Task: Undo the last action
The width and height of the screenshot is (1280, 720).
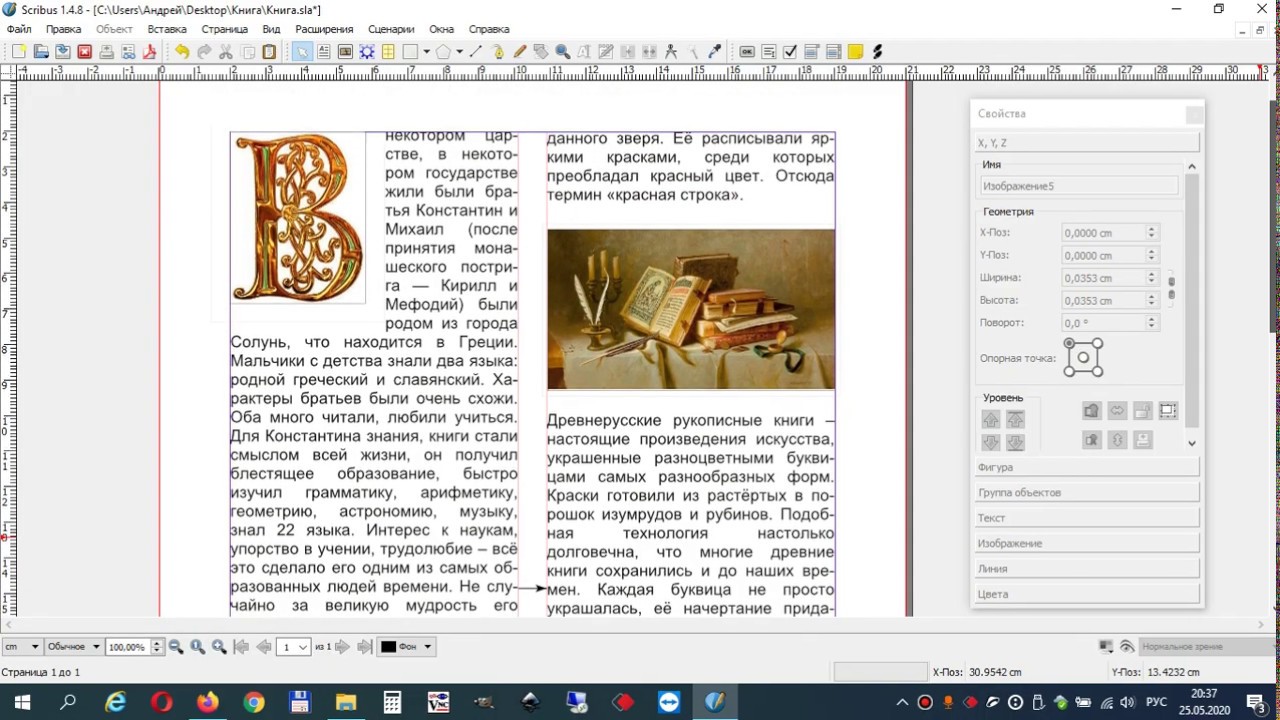Action: point(182,52)
